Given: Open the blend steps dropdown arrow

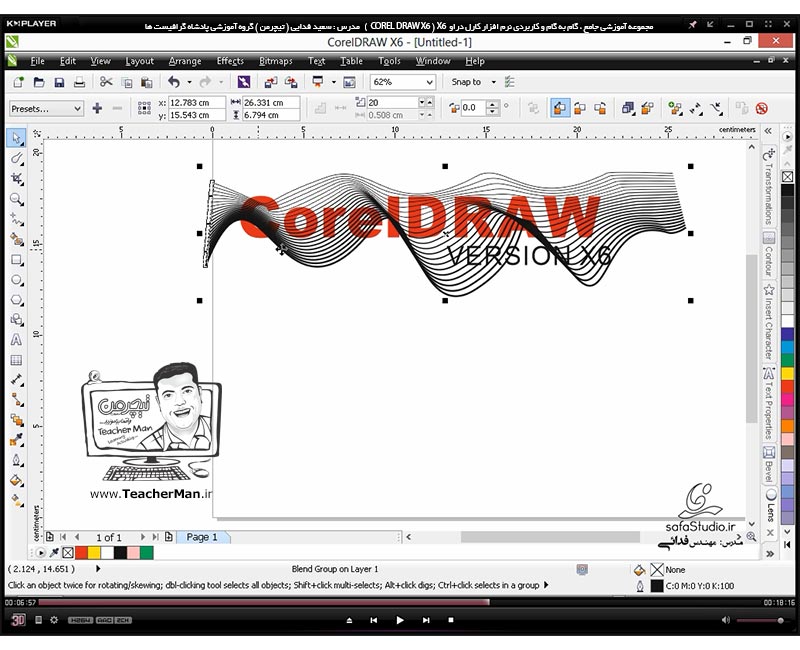Looking at the screenshot, I should [x=422, y=103].
